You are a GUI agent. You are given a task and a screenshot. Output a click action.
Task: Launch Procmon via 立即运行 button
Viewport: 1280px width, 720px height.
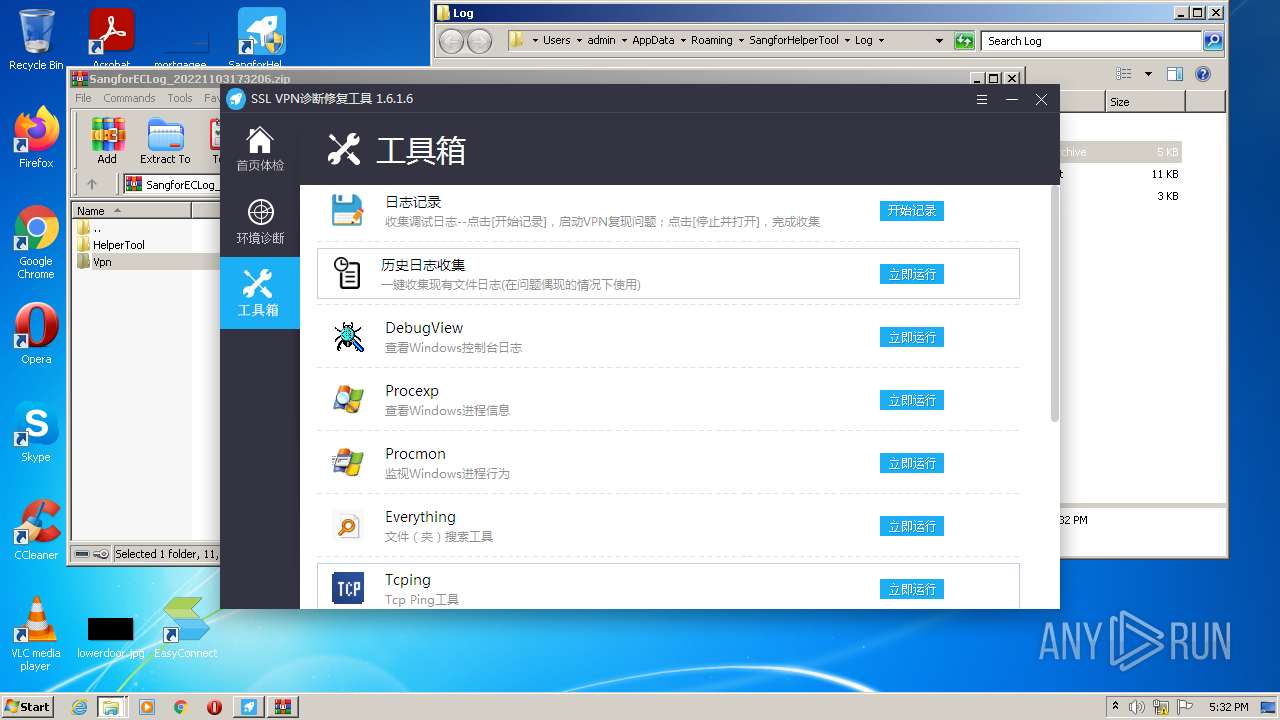pyautogui.click(x=912, y=463)
